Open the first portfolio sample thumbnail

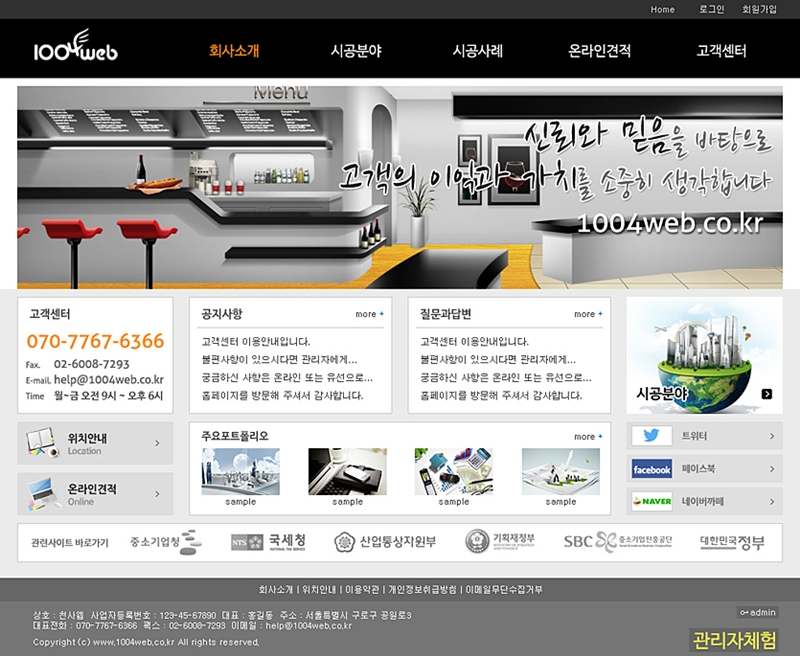(240, 471)
